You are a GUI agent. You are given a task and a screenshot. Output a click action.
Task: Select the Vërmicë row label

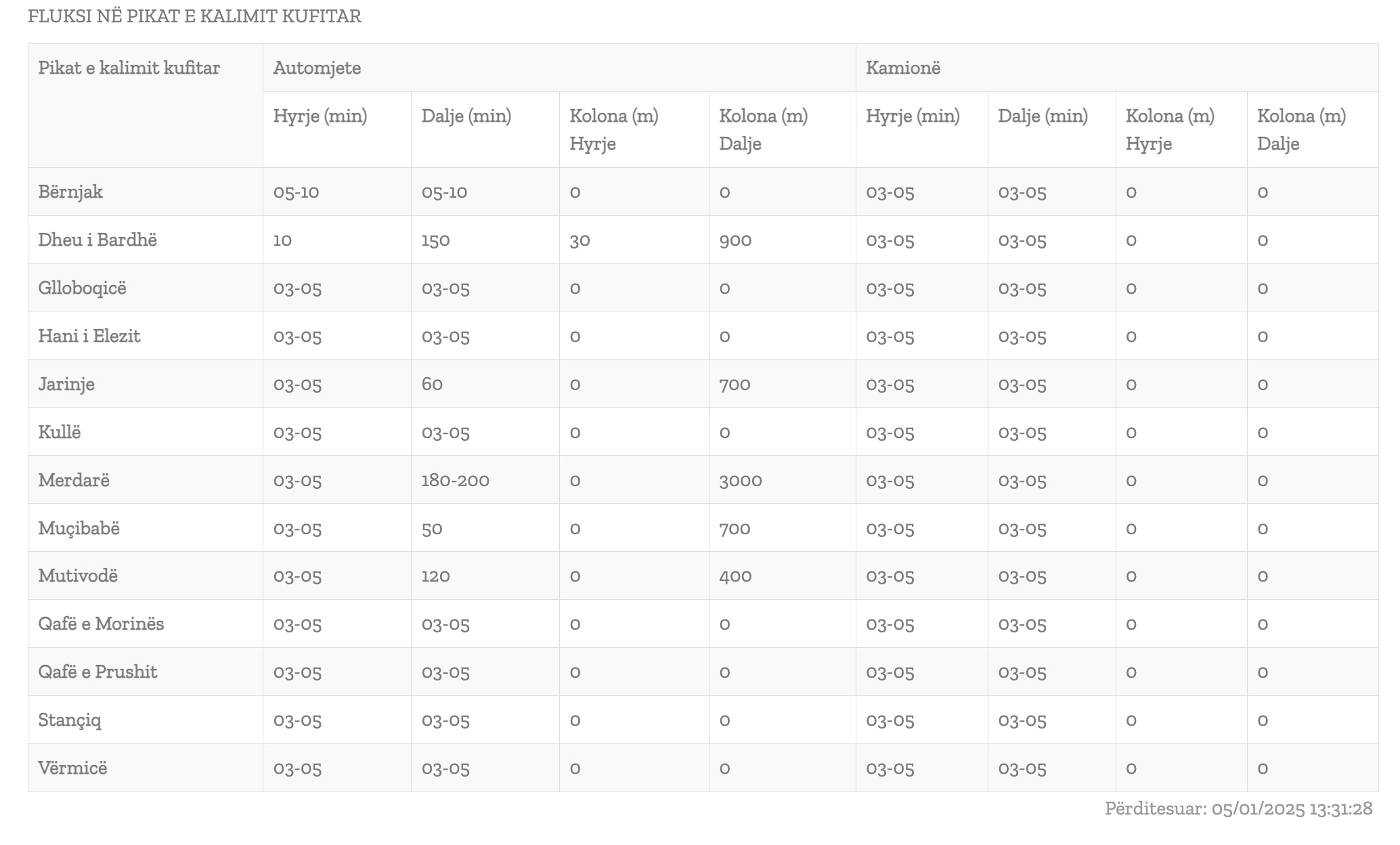[x=72, y=768]
